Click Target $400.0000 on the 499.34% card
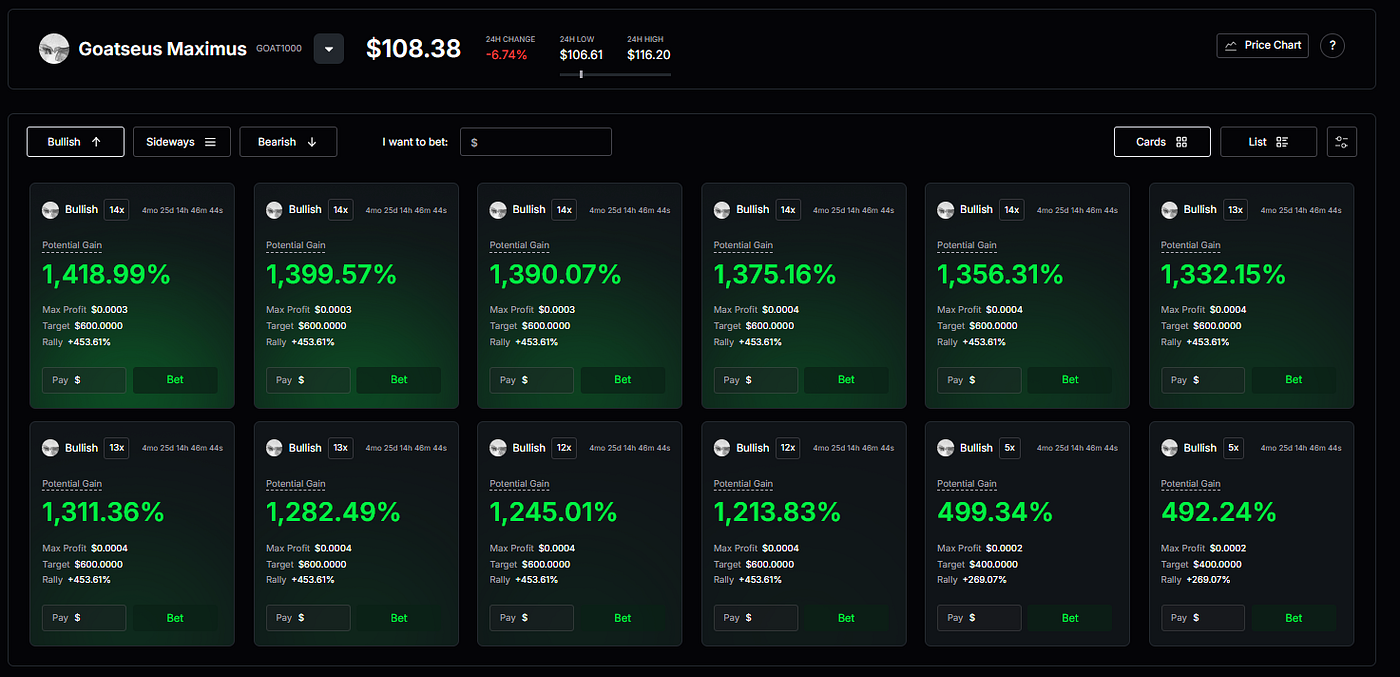Viewport: 1400px width, 677px height. pos(977,564)
